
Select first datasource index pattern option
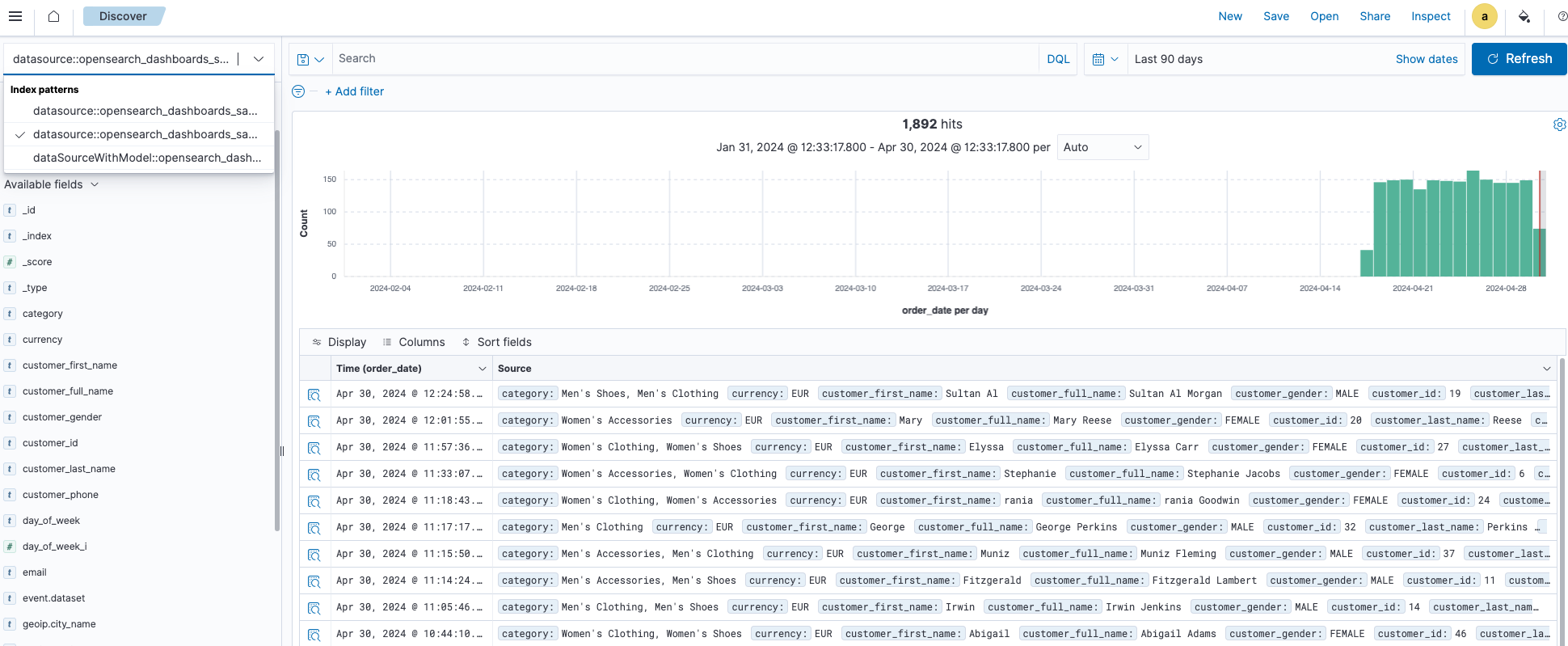[139, 111]
